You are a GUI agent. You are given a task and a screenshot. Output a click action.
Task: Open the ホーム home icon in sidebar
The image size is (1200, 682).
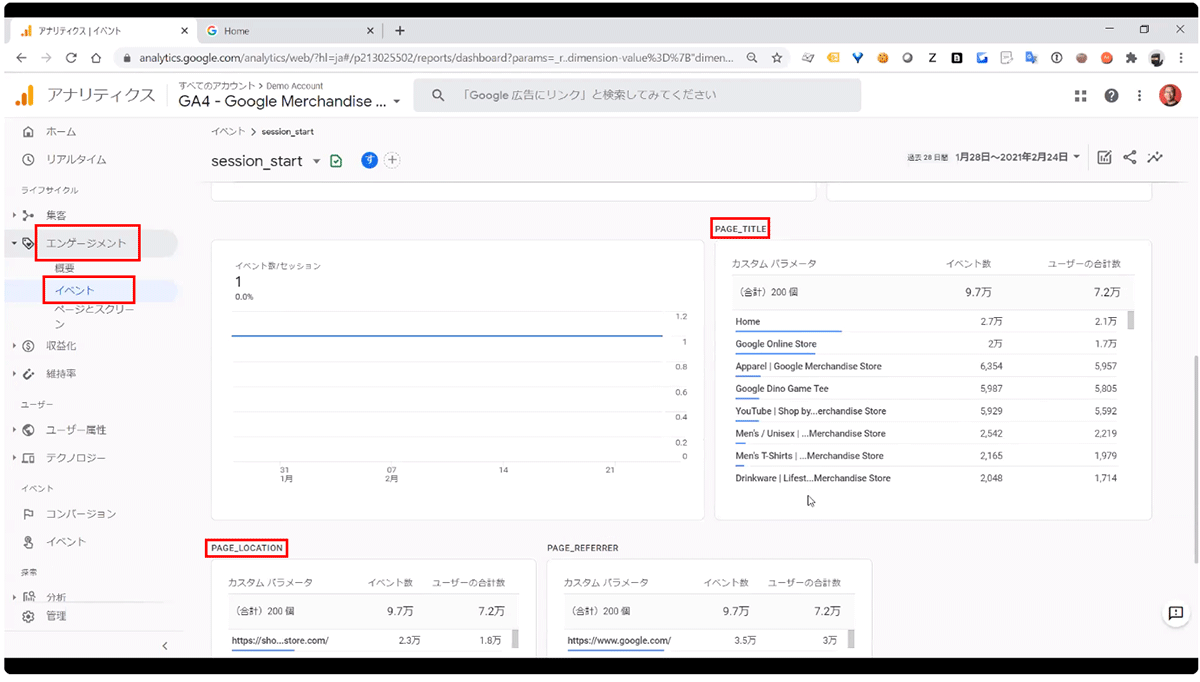[x=28, y=132]
